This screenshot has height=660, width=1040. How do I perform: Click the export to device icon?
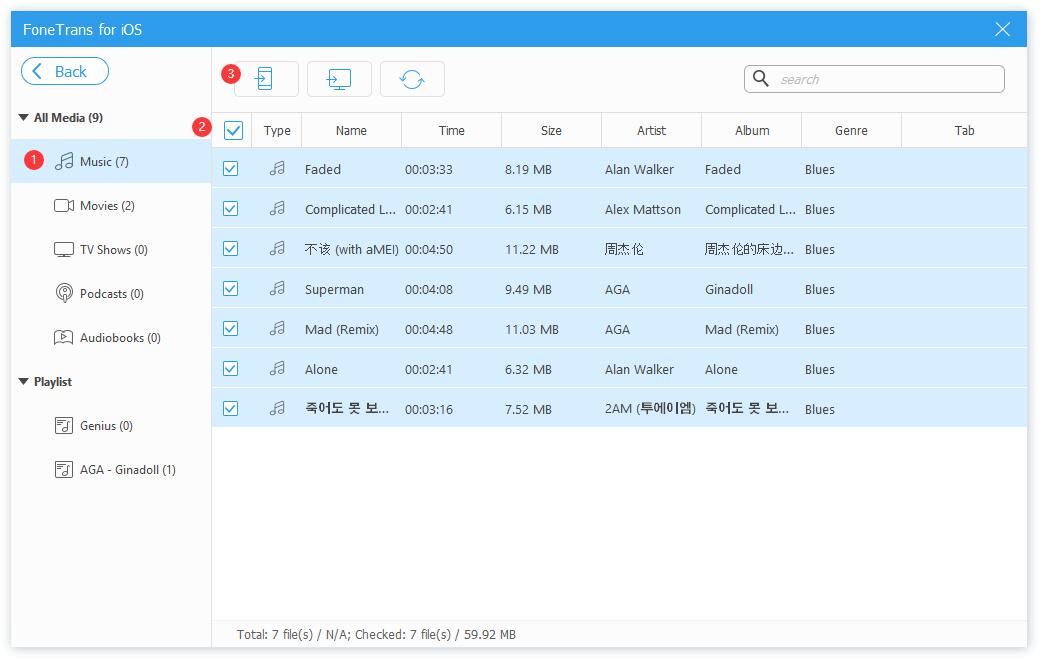click(x=266, y=79)
